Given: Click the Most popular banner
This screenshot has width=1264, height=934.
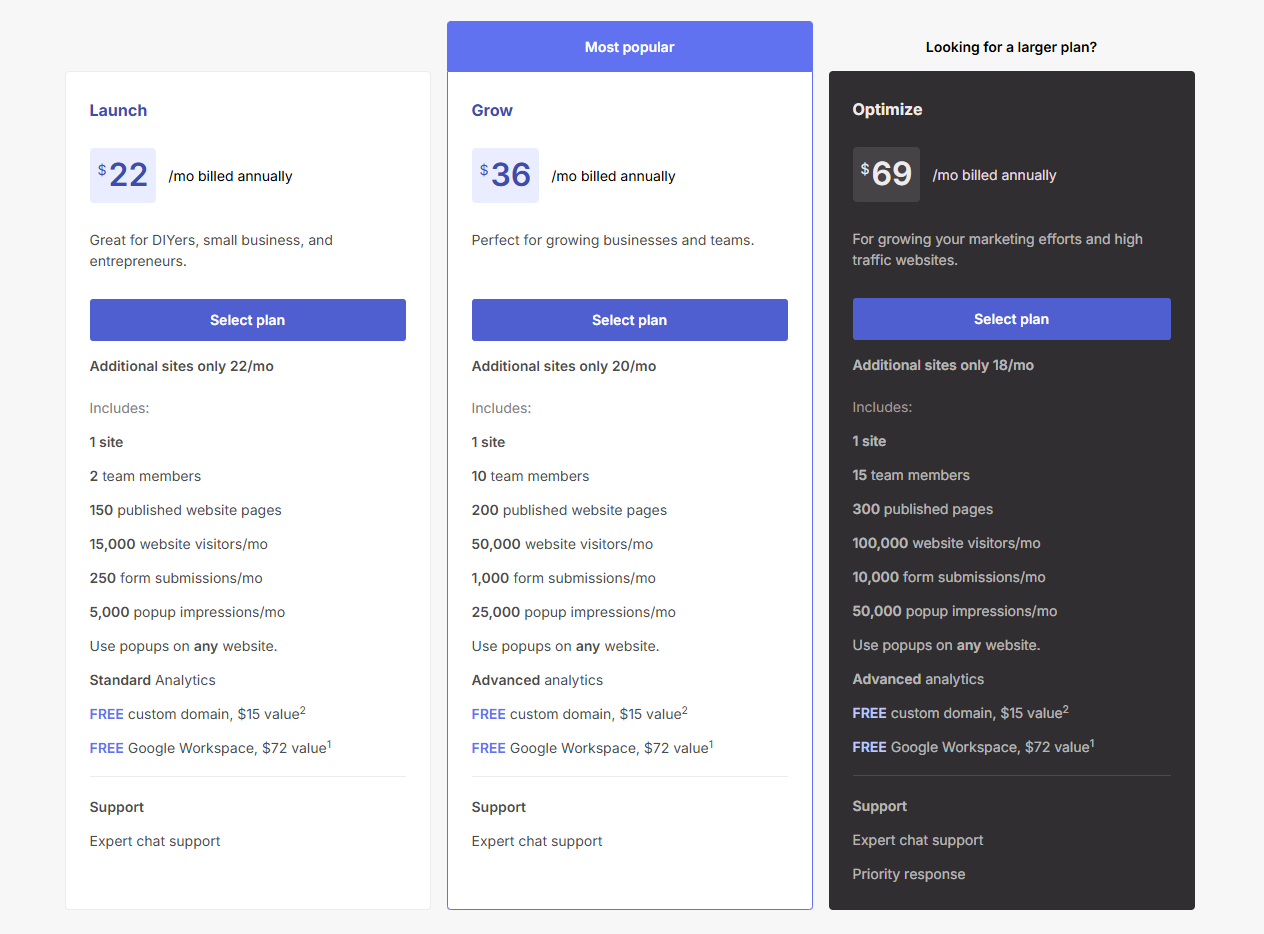Looking at the screenshot, I should pos(629,47).
